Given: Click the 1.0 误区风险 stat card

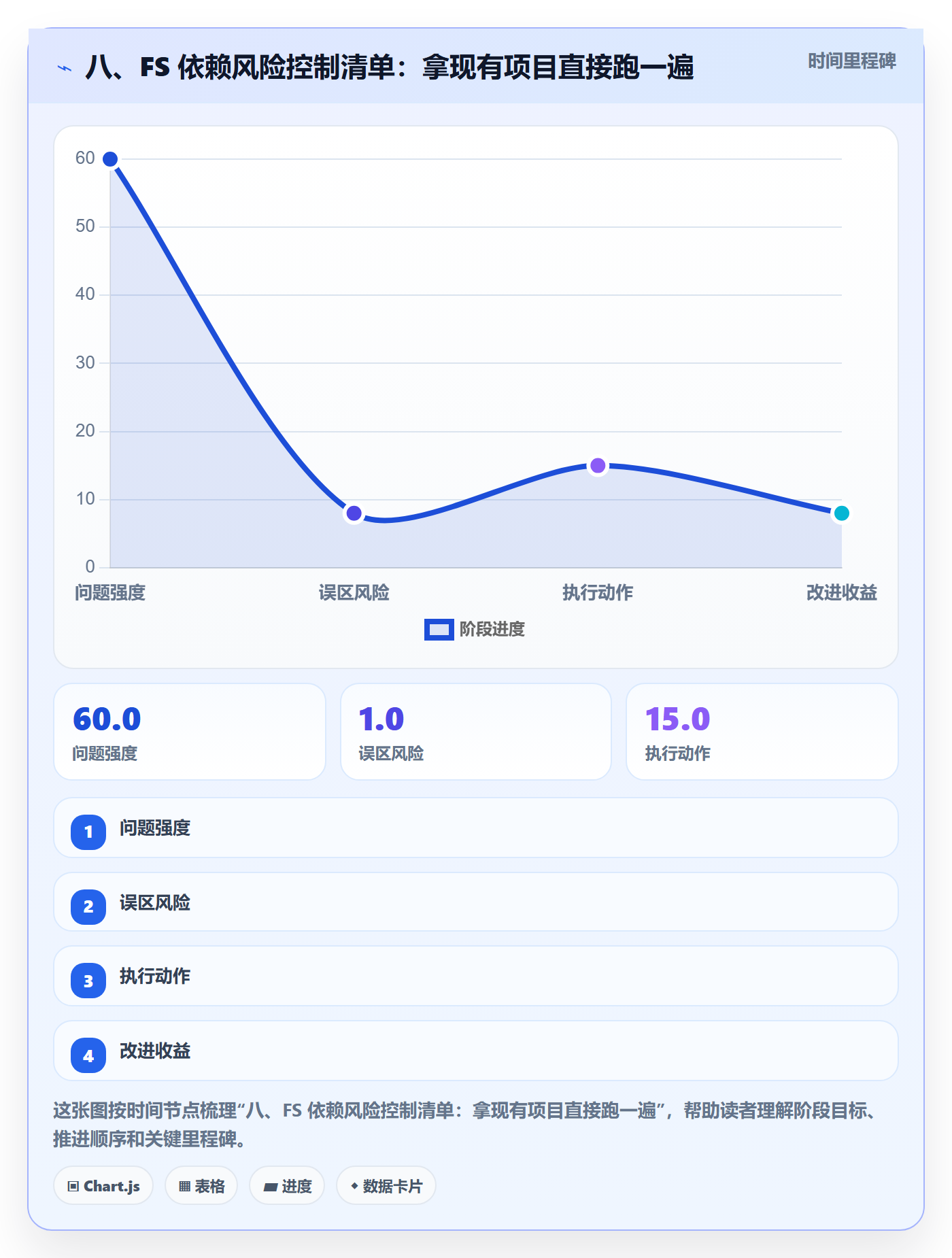Looking at the screenshot, I should click(476, 732).
